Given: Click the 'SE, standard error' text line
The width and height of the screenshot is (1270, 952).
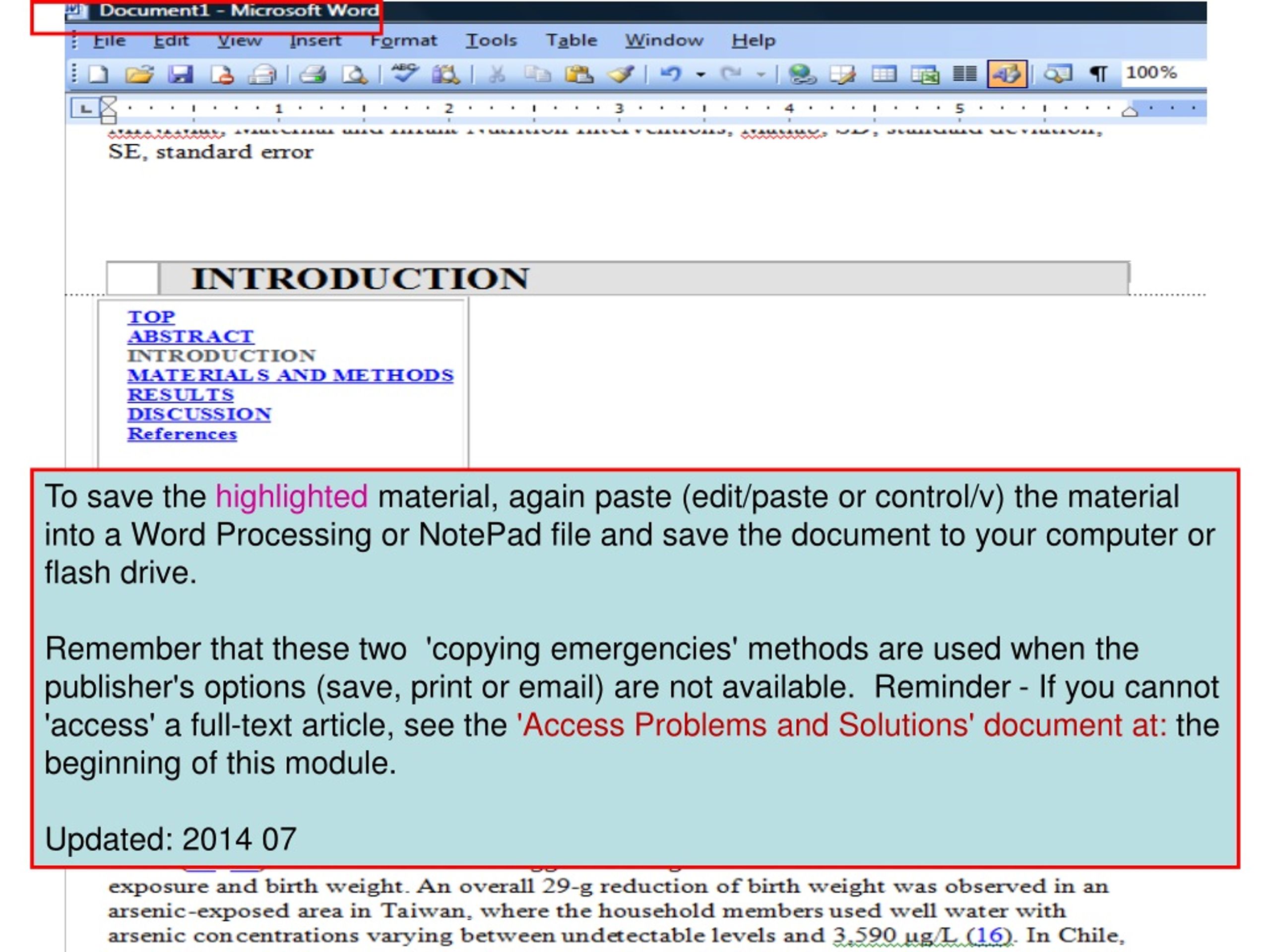Looking at the screenshot, I should [x=211, y=152].
